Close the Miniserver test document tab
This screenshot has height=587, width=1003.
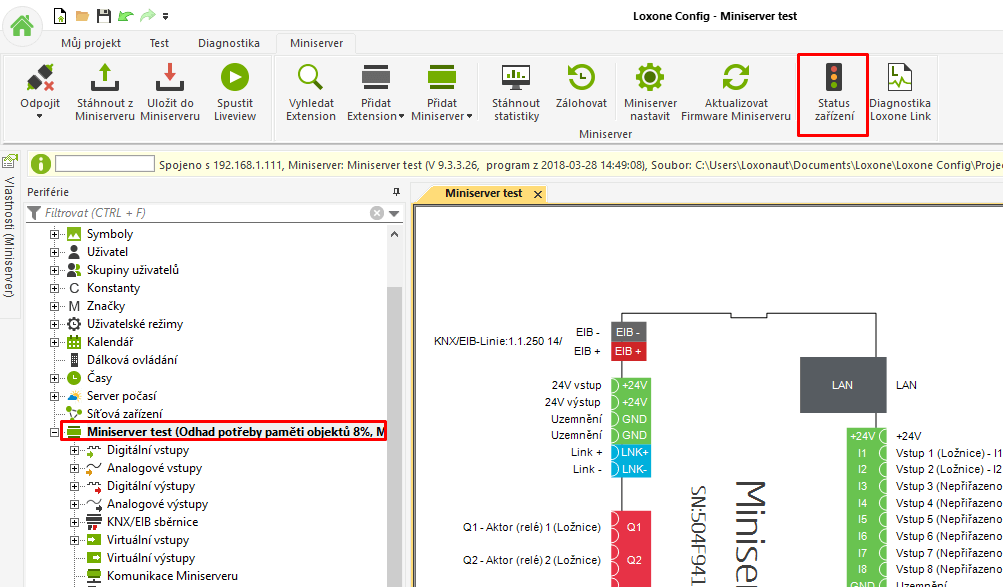538,194
